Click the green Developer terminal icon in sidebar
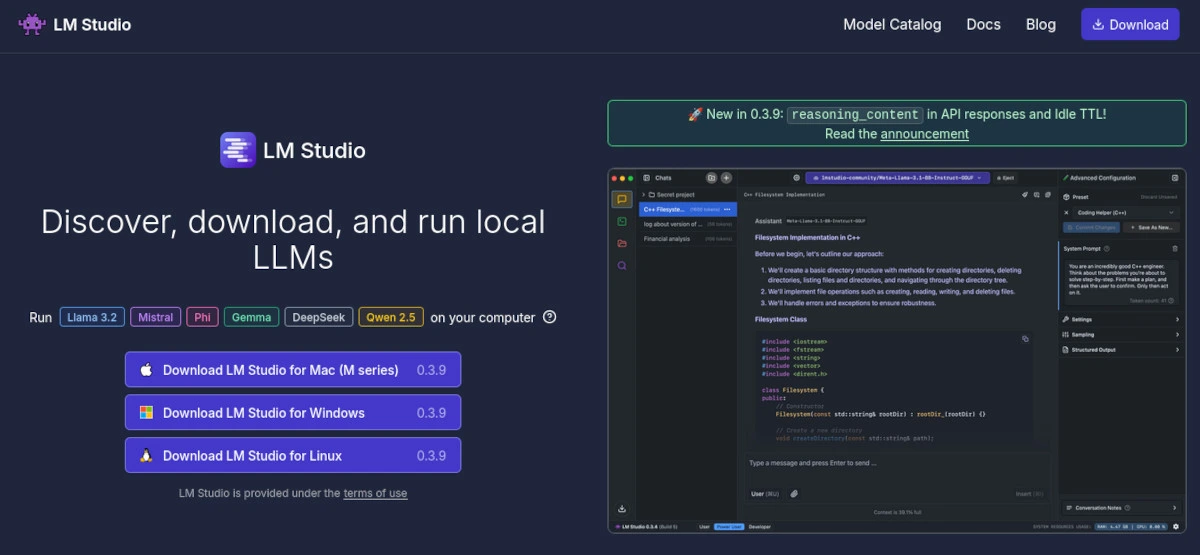1200x555 pixels. [x=622, y=221]
